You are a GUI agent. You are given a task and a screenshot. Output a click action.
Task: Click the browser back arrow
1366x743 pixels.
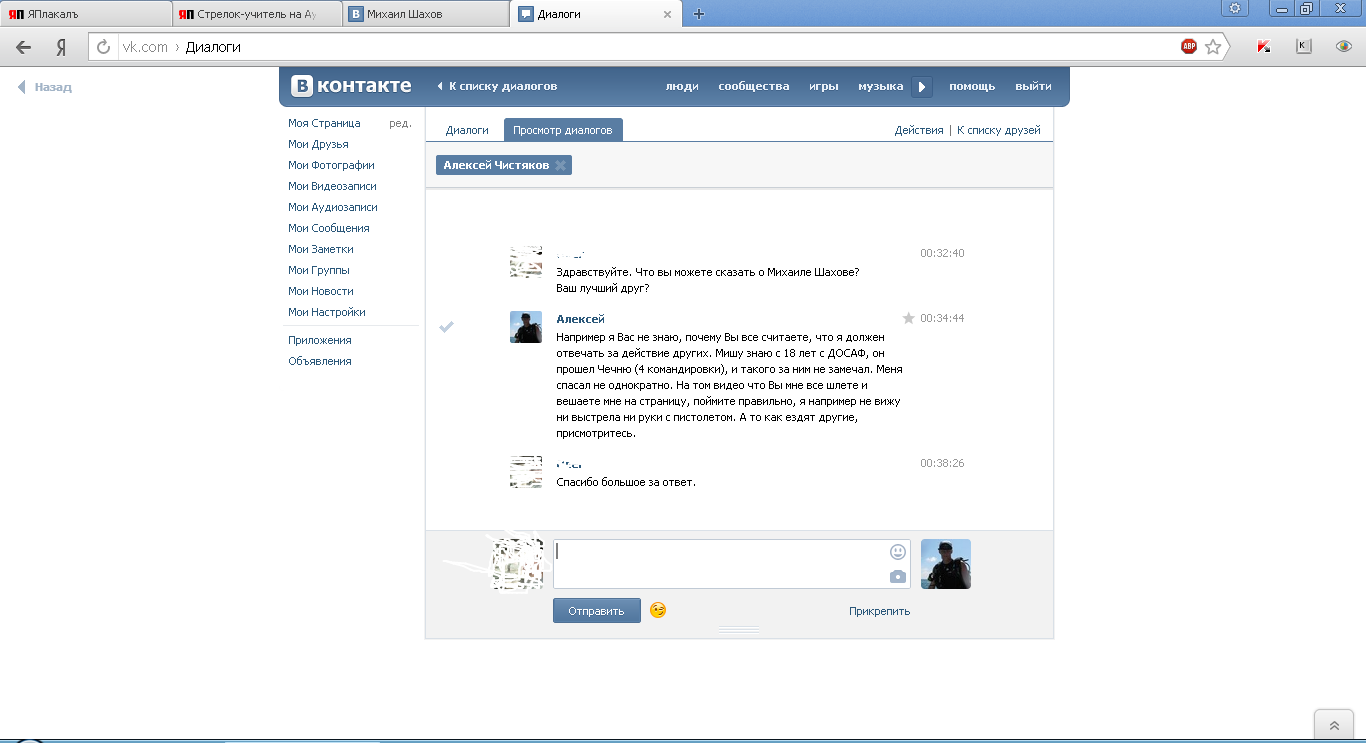click(x=24, y=47)
